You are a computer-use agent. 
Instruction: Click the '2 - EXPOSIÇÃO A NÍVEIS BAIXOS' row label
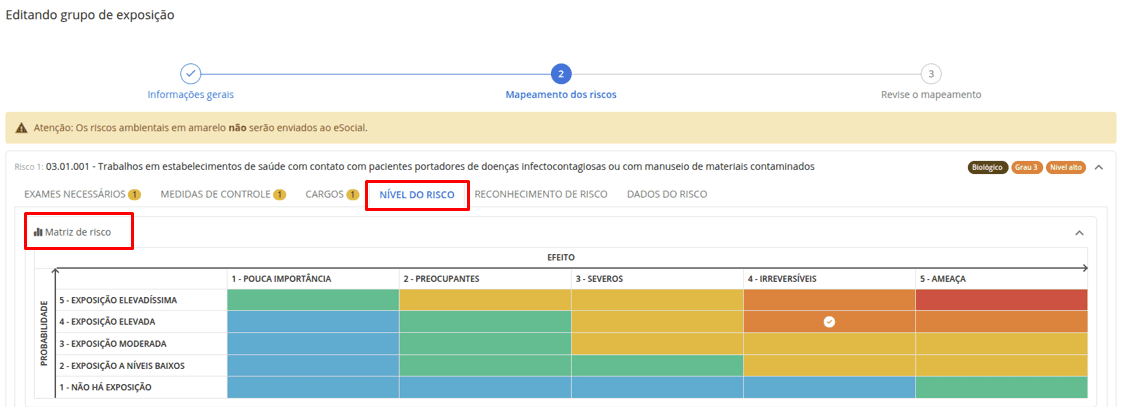122,365
